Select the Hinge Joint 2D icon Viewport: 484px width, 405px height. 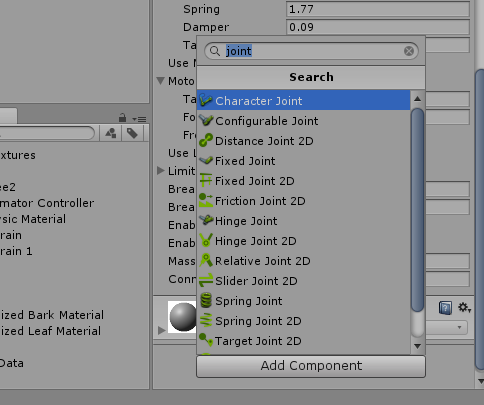coord(206,240)
